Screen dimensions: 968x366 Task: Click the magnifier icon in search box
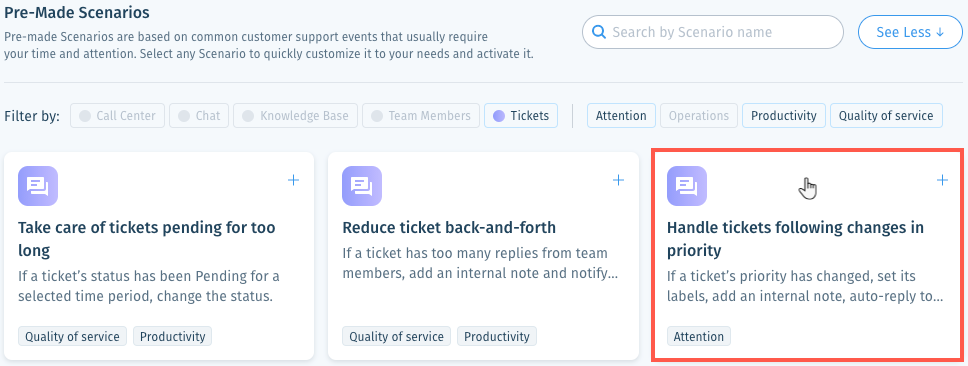pos(598,32)
